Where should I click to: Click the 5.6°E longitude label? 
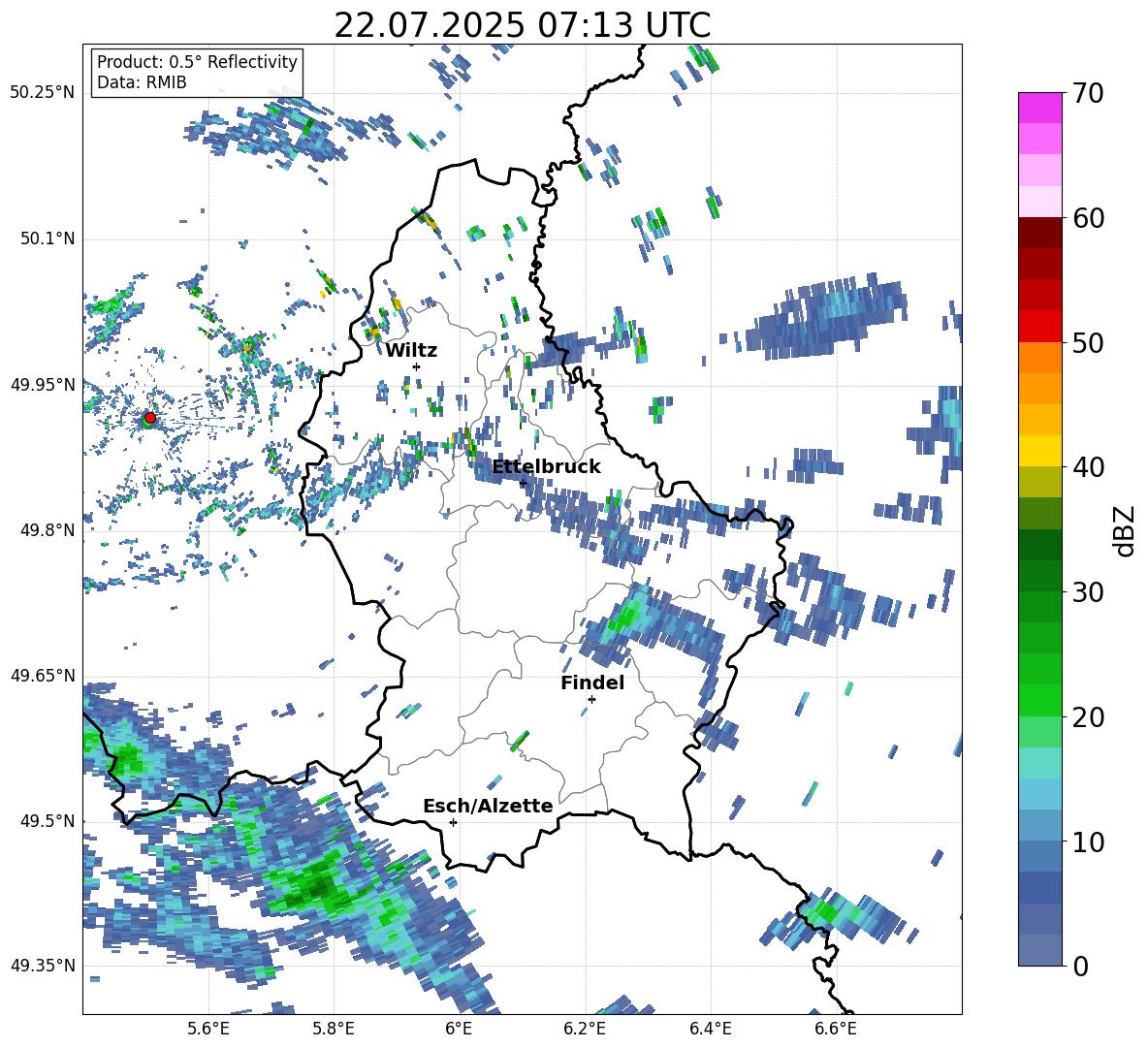tap(208, 1030)
